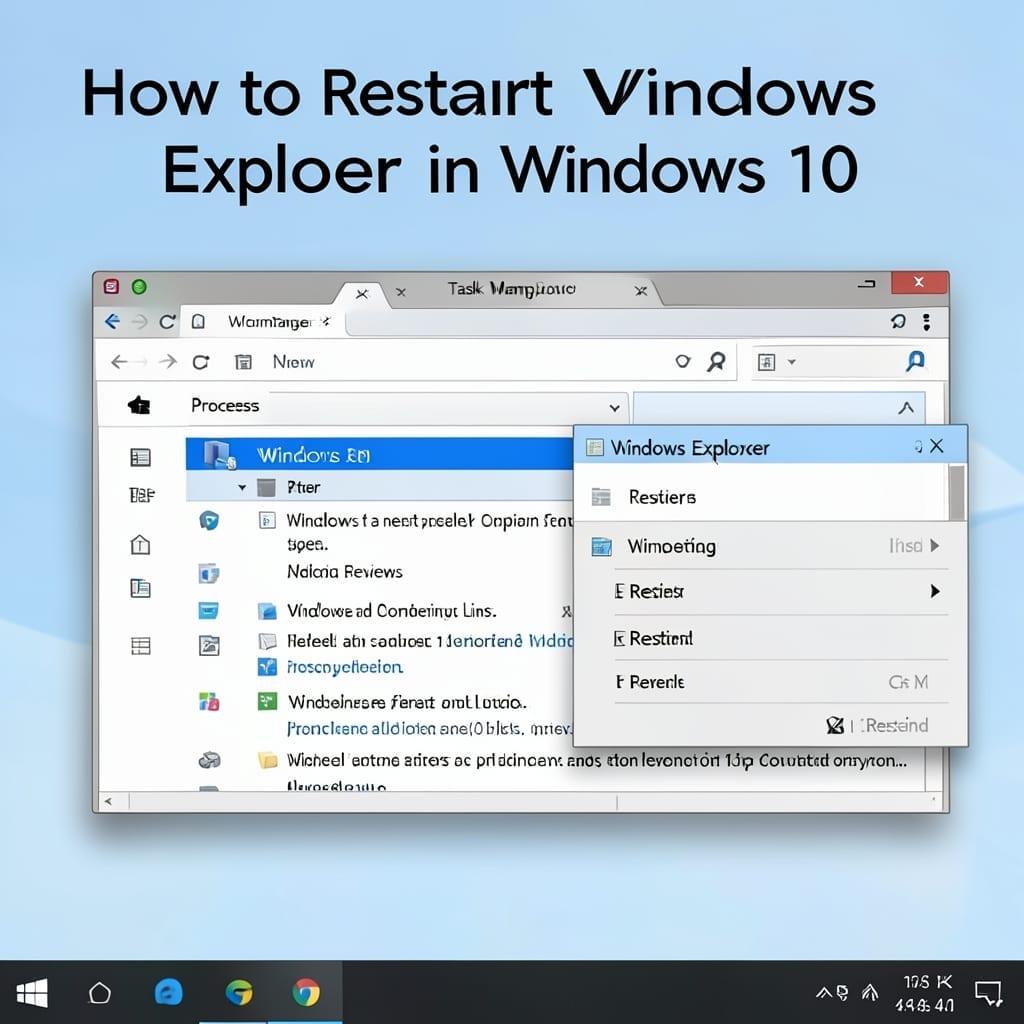Click the colorful icon beside the Wndbeineere row
Screen dimensions: 1024x1024
(x=209, y=702)
